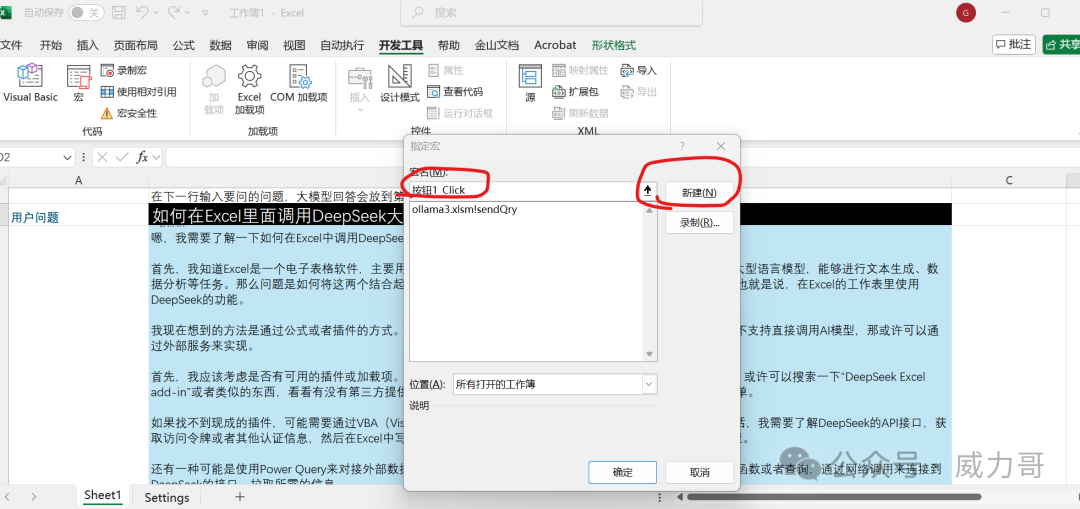Click the 用户问题 cell
1080x509 pixels.
79,217
